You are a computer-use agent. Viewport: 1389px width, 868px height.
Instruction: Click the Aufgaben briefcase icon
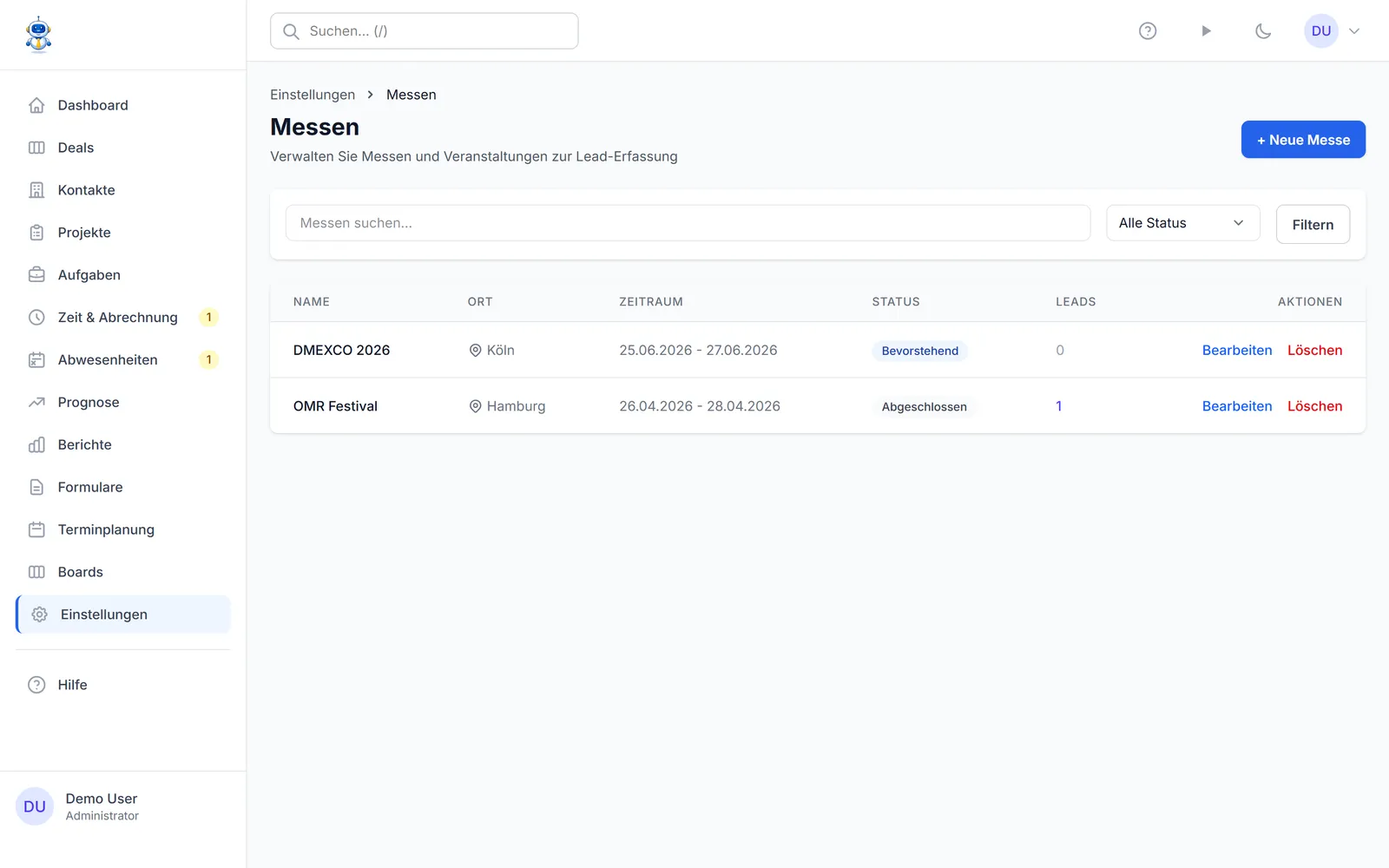[x=36, y=275]
